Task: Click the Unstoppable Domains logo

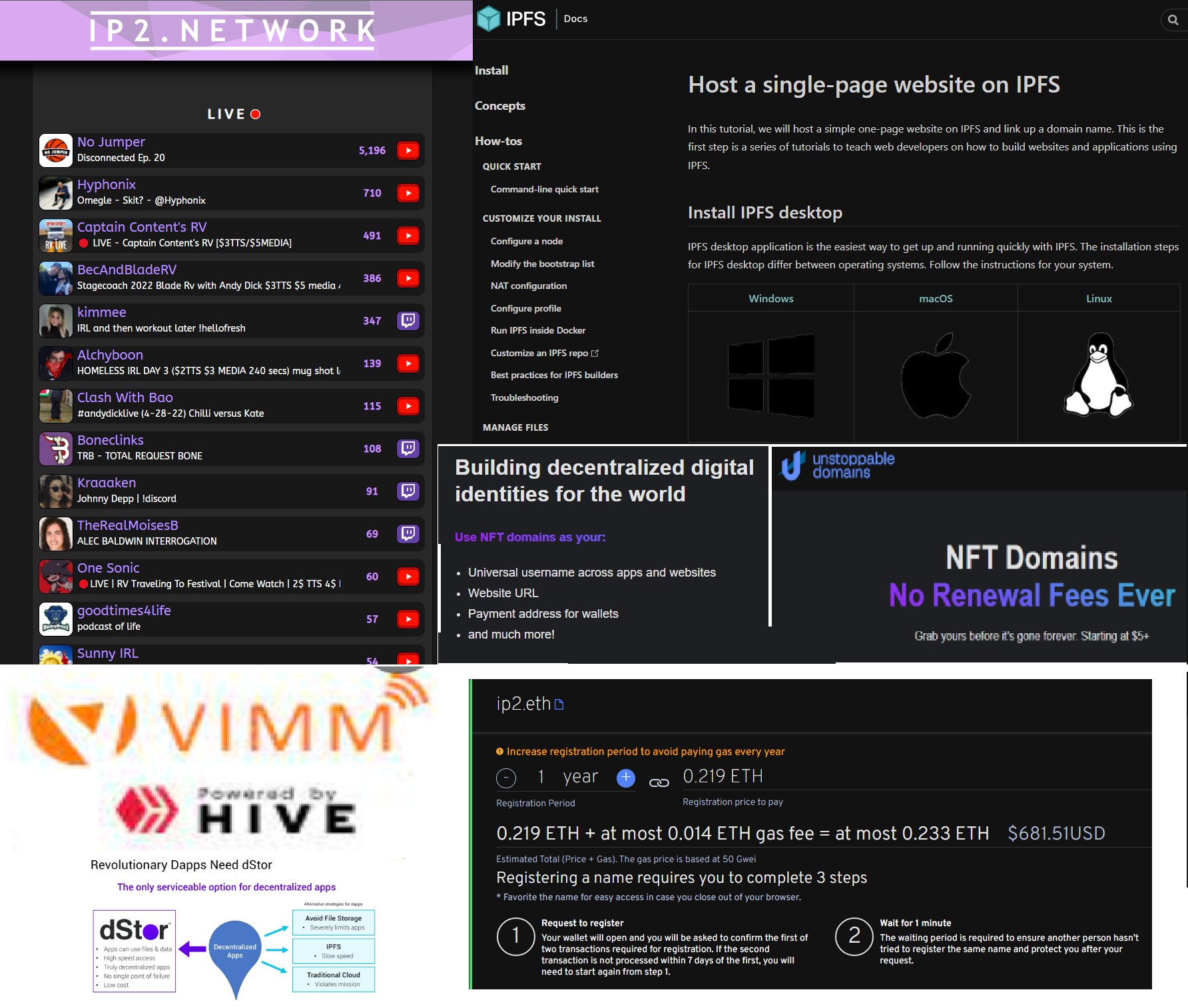Action: tap(838, 466)
